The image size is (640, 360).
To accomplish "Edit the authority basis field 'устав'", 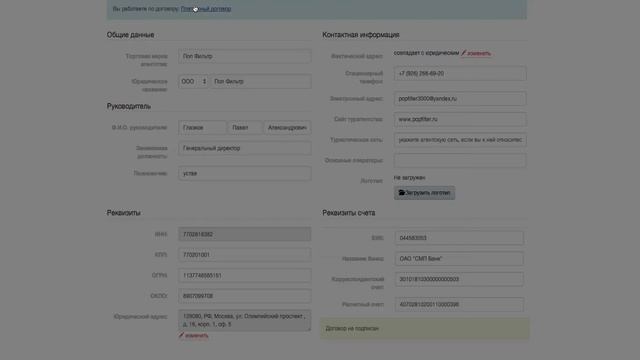I will pos(244,173).
